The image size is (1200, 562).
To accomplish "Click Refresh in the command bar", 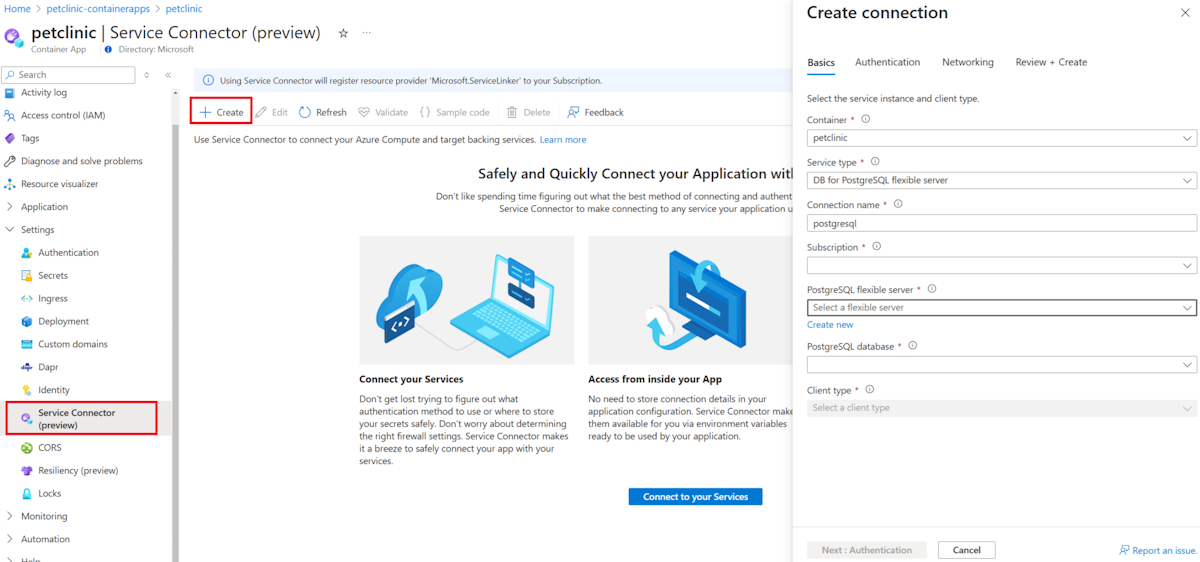I will tap(323, 112).
